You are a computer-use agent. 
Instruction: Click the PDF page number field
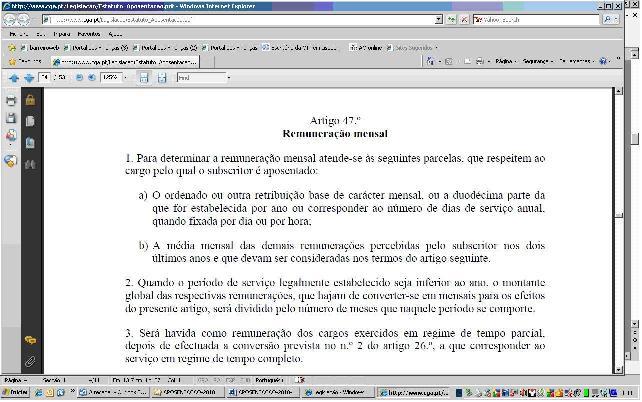pyautogui.click(x=44, y=77)
